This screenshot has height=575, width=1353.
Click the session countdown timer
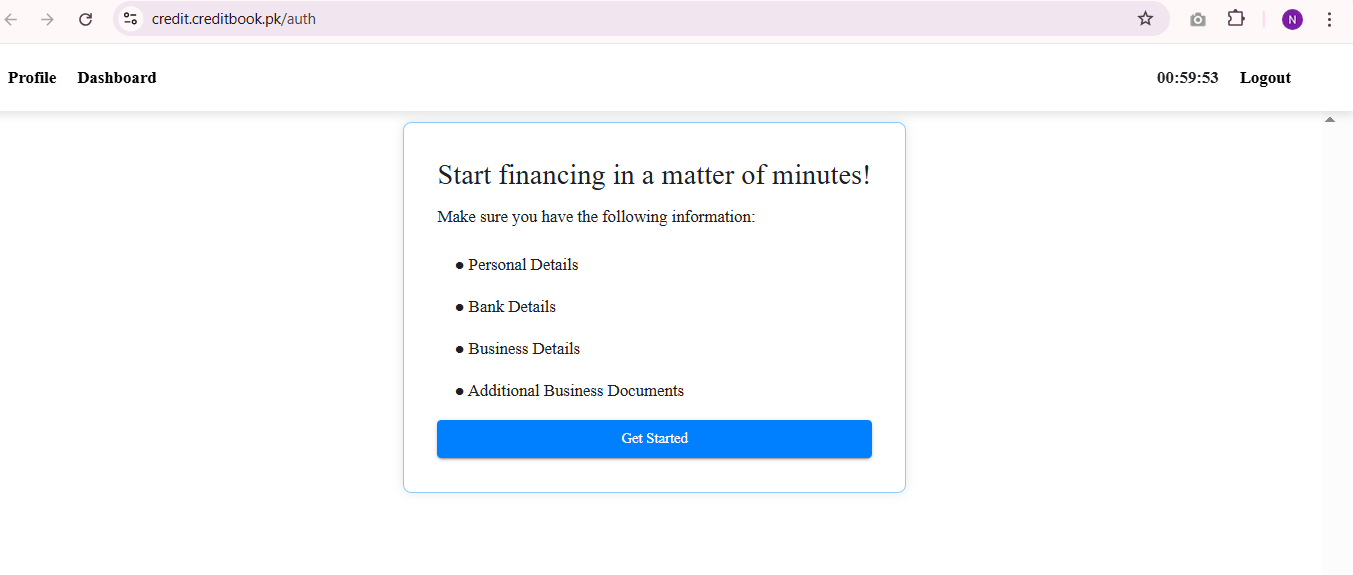pyautogui.click(x=1187, y=78)
